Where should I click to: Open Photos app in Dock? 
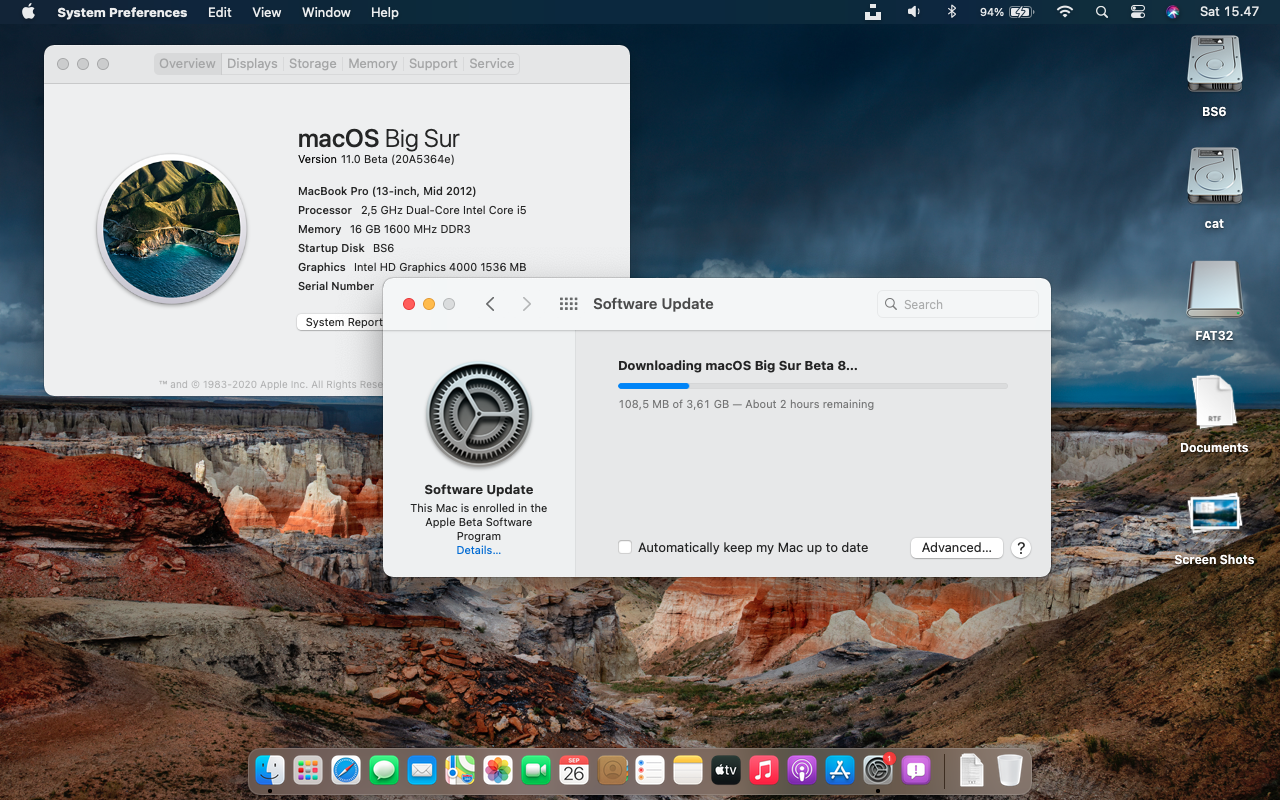point(498,770)
